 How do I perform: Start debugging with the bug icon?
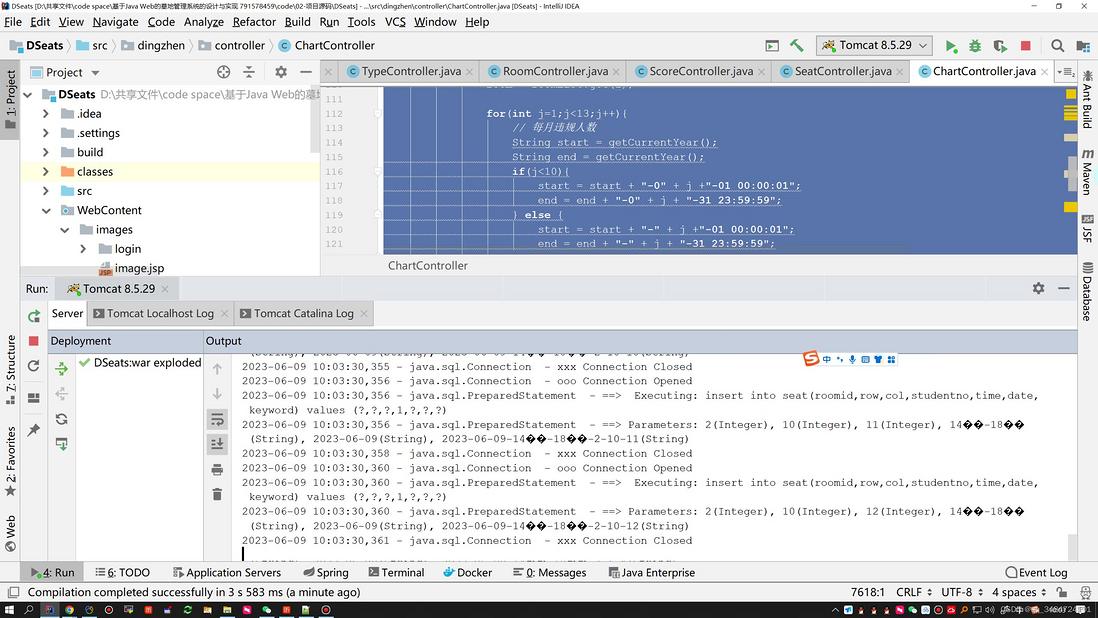pos(975,45)
